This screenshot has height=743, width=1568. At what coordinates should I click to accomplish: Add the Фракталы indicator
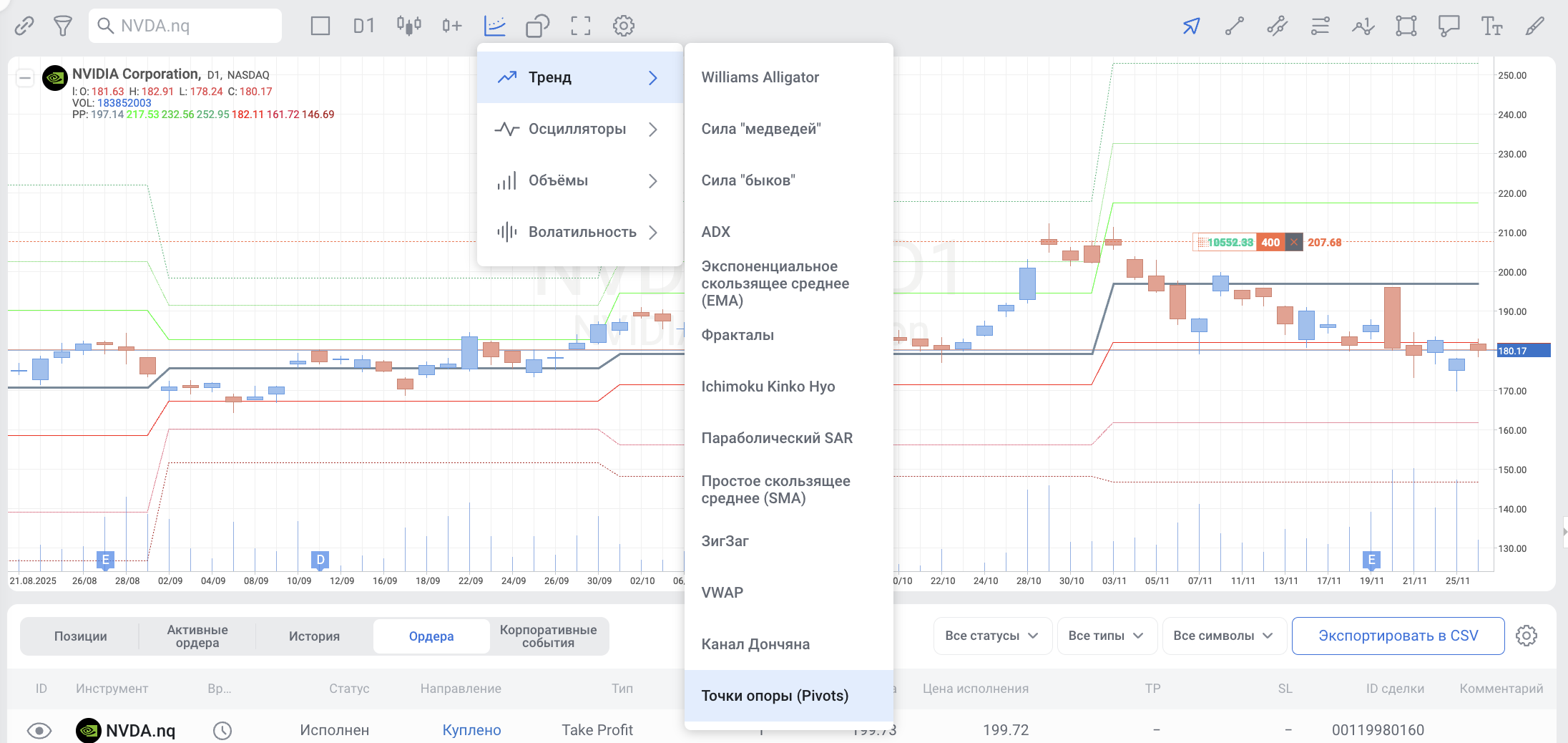click(x=789, y=335)
